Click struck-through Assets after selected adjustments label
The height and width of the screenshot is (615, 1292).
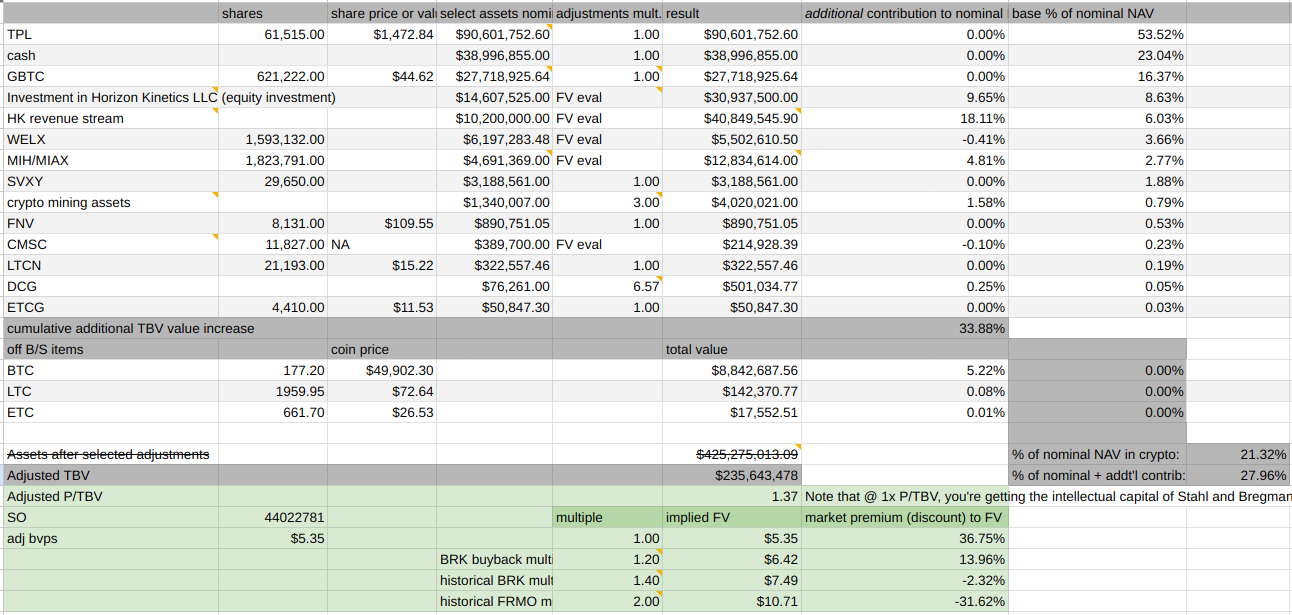tap(108, 454)
